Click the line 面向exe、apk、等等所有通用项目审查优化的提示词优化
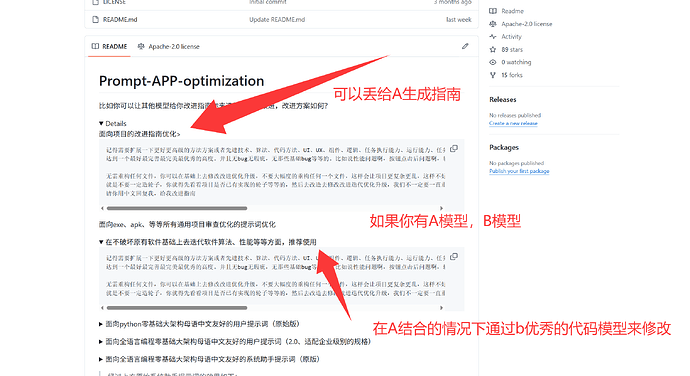690x376 pixels. point(187,225)
